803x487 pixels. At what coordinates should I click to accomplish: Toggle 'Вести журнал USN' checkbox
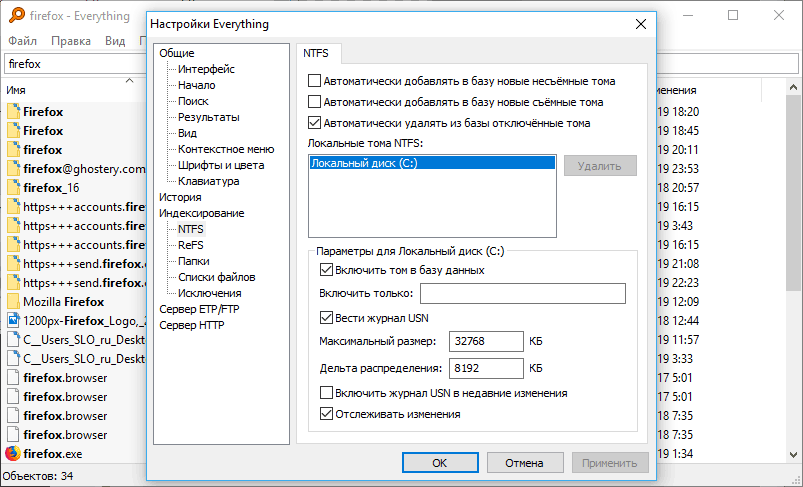pyautogui.click(x=326, y=318)
